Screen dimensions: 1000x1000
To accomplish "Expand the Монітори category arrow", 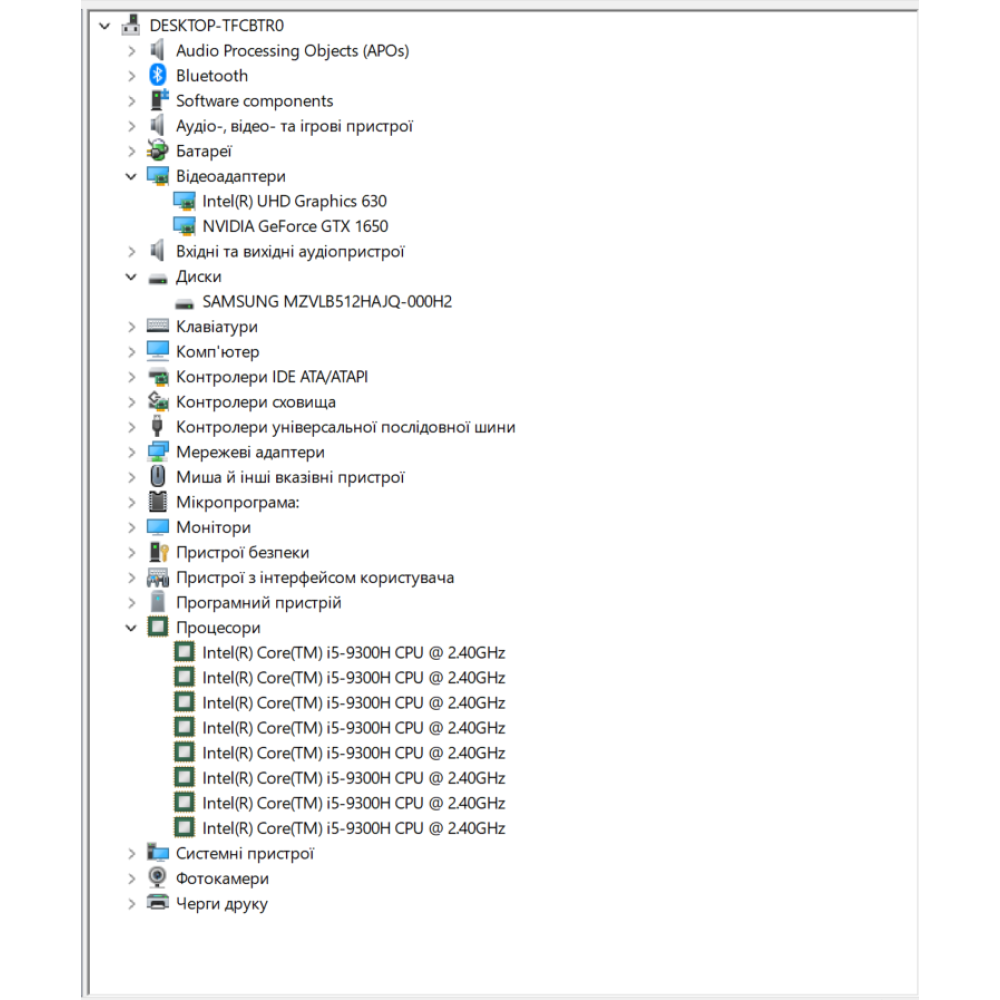I will click(x=131, y=527).
